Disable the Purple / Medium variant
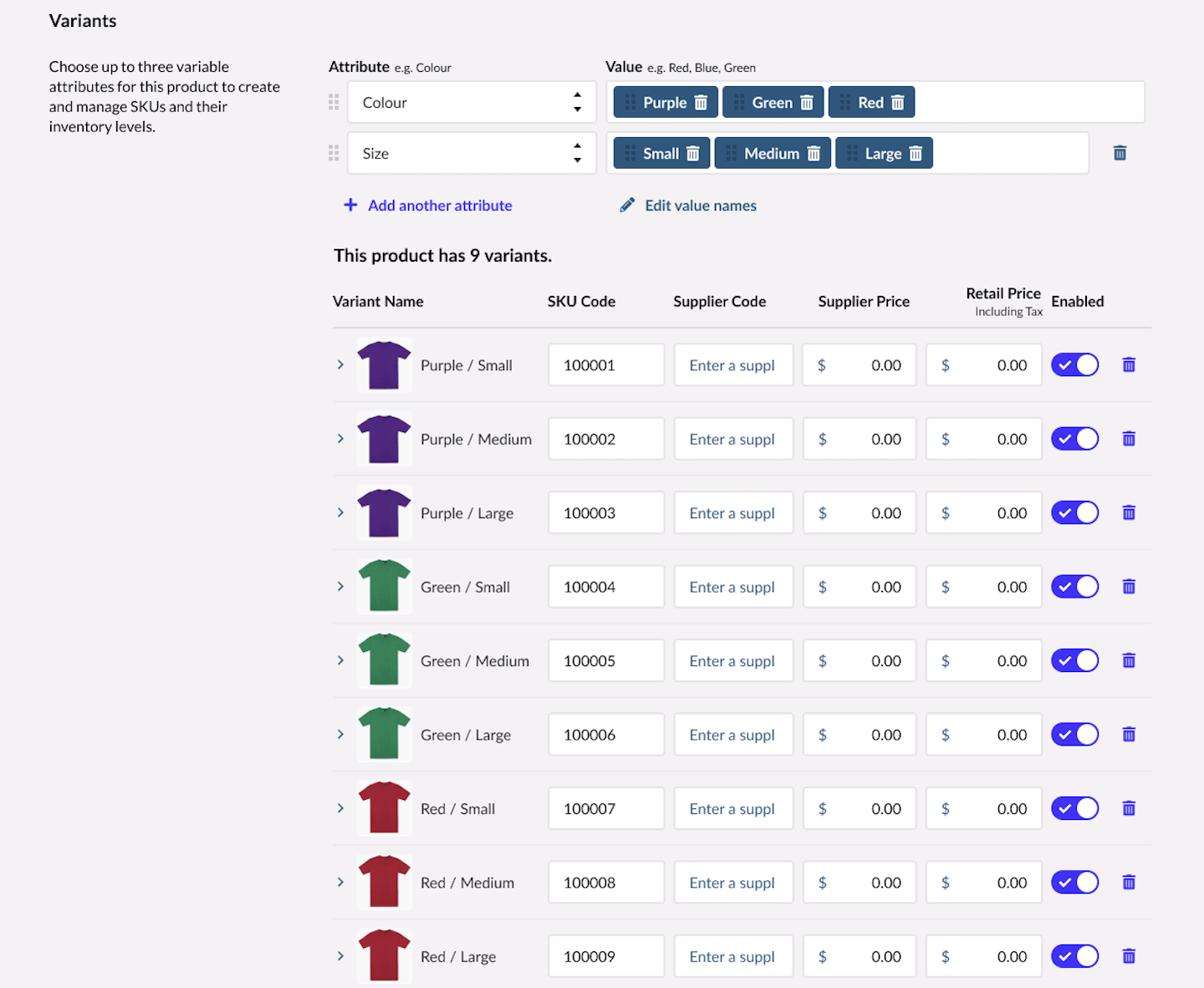 (1074, 439)
